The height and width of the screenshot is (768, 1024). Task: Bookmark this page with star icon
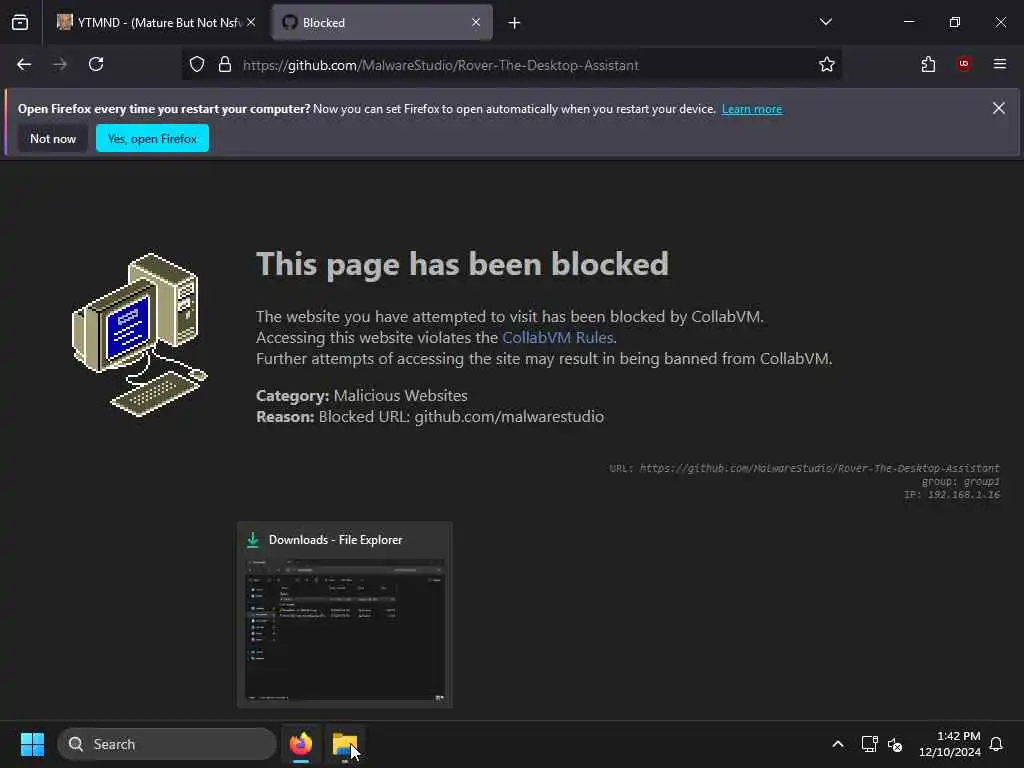pyautogui.click(x=827, y=64)
